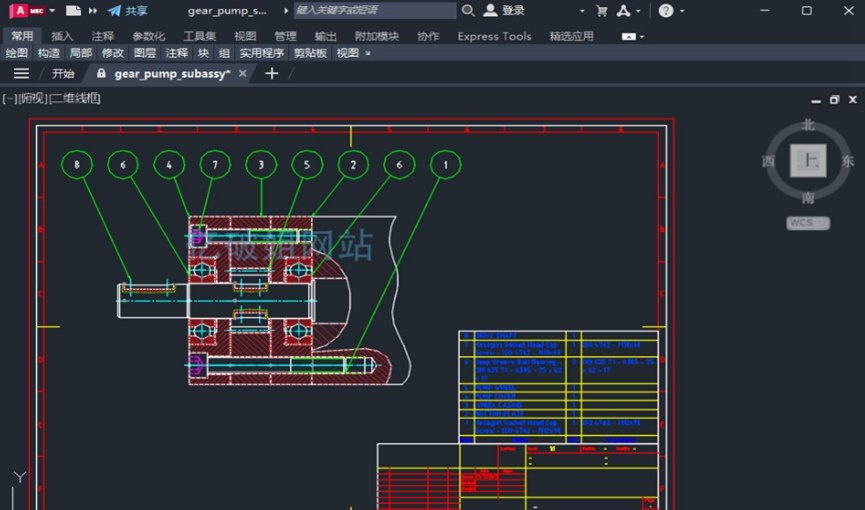The image size is (865, 510).
Task: Switch to the 注释 ribbon tab
Action: (x=103, y=36)
